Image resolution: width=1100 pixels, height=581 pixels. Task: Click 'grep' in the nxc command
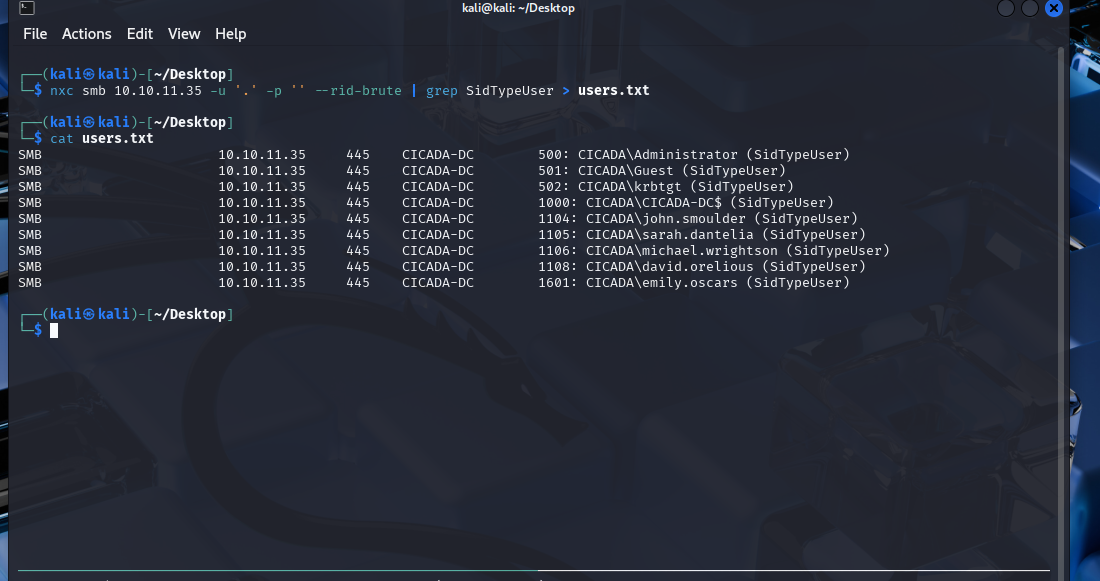pyautogui.click(x=441, y=91)
